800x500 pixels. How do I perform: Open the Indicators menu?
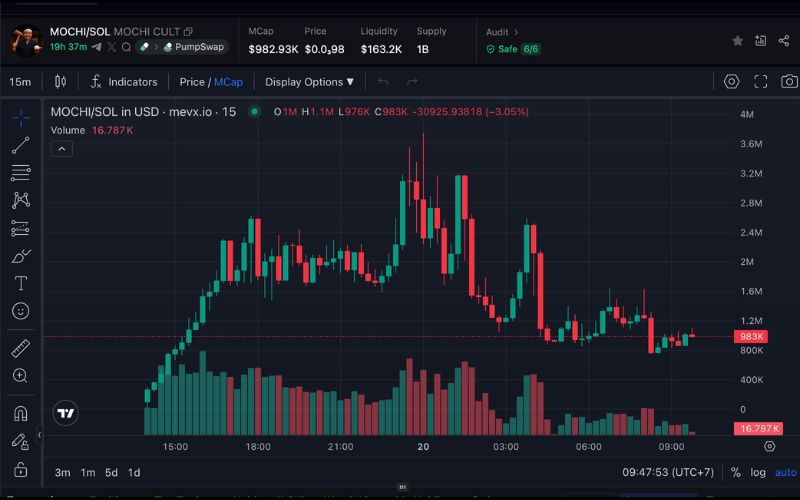124,82
